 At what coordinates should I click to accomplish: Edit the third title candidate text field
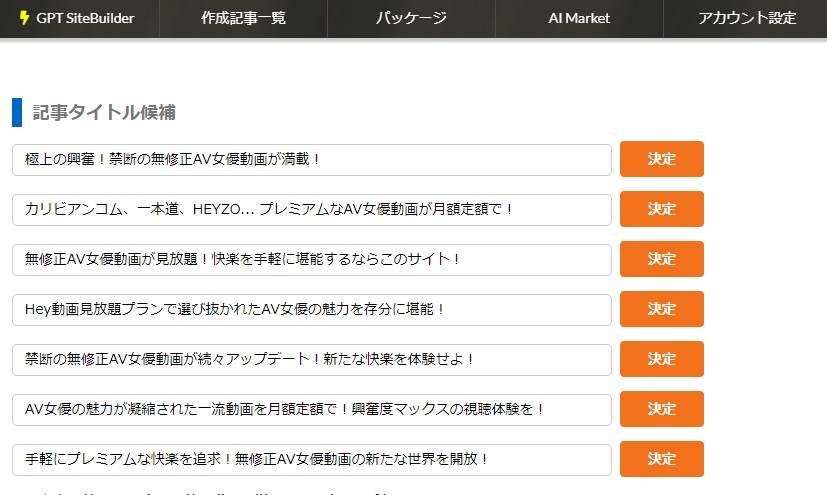click(311, 259)
